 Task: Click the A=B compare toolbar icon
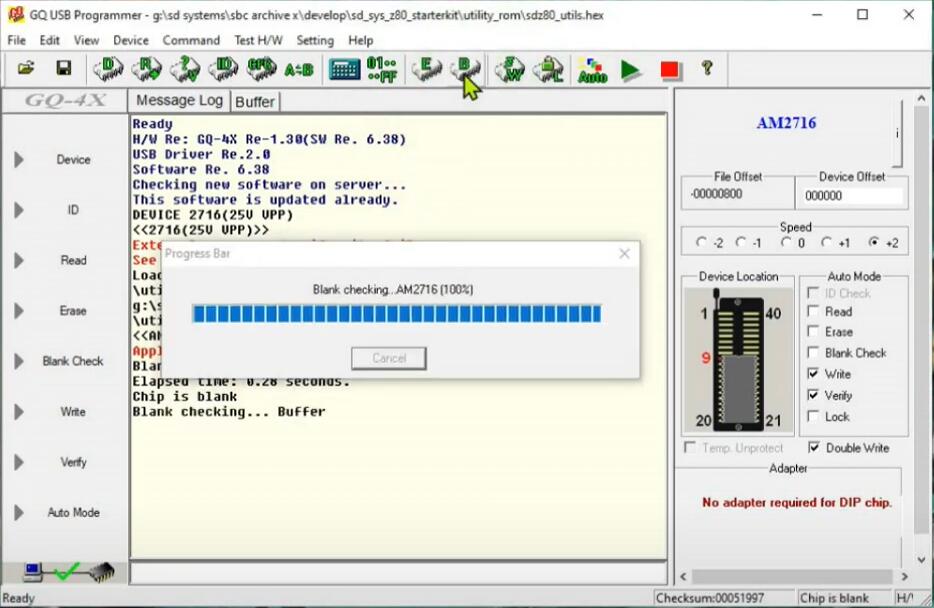[x=299, y=70]
